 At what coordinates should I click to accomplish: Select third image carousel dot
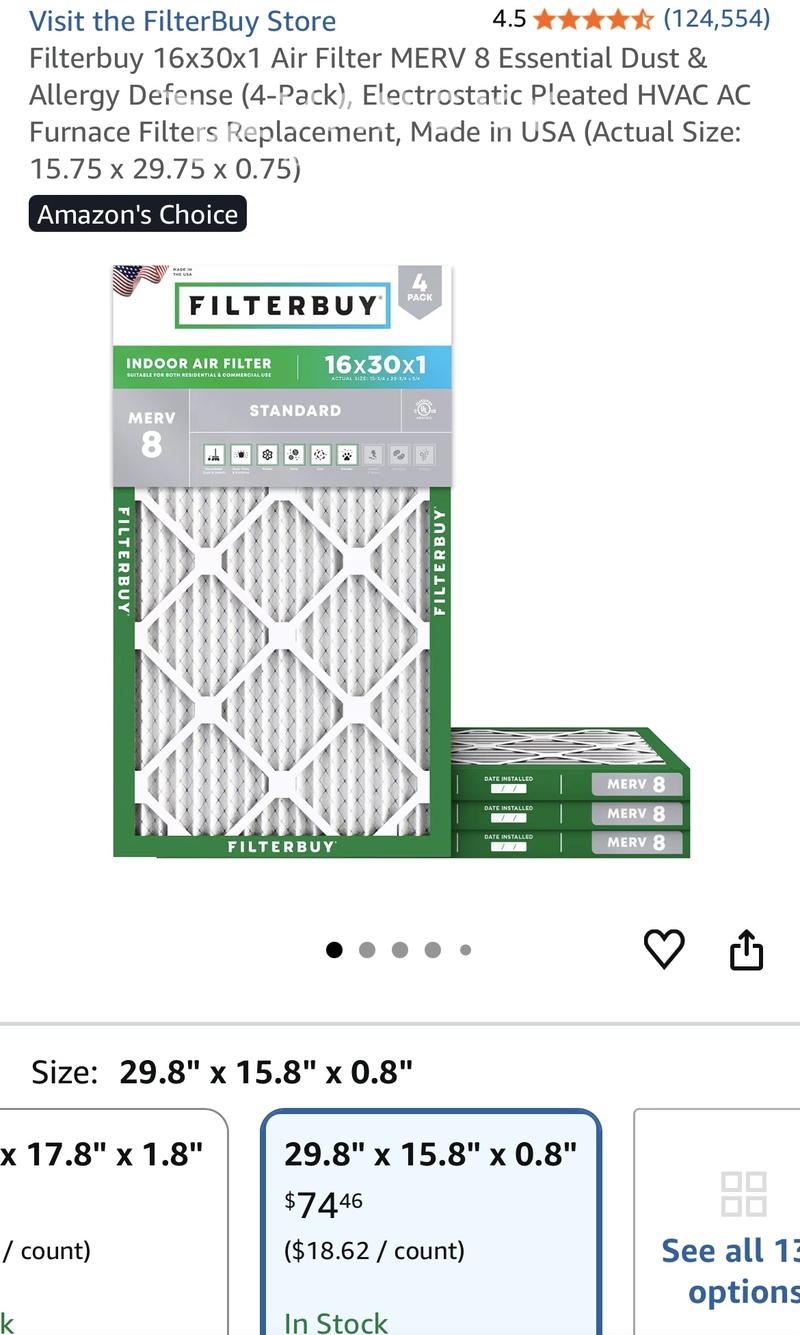pyautogui.click(x=400, y=950)
